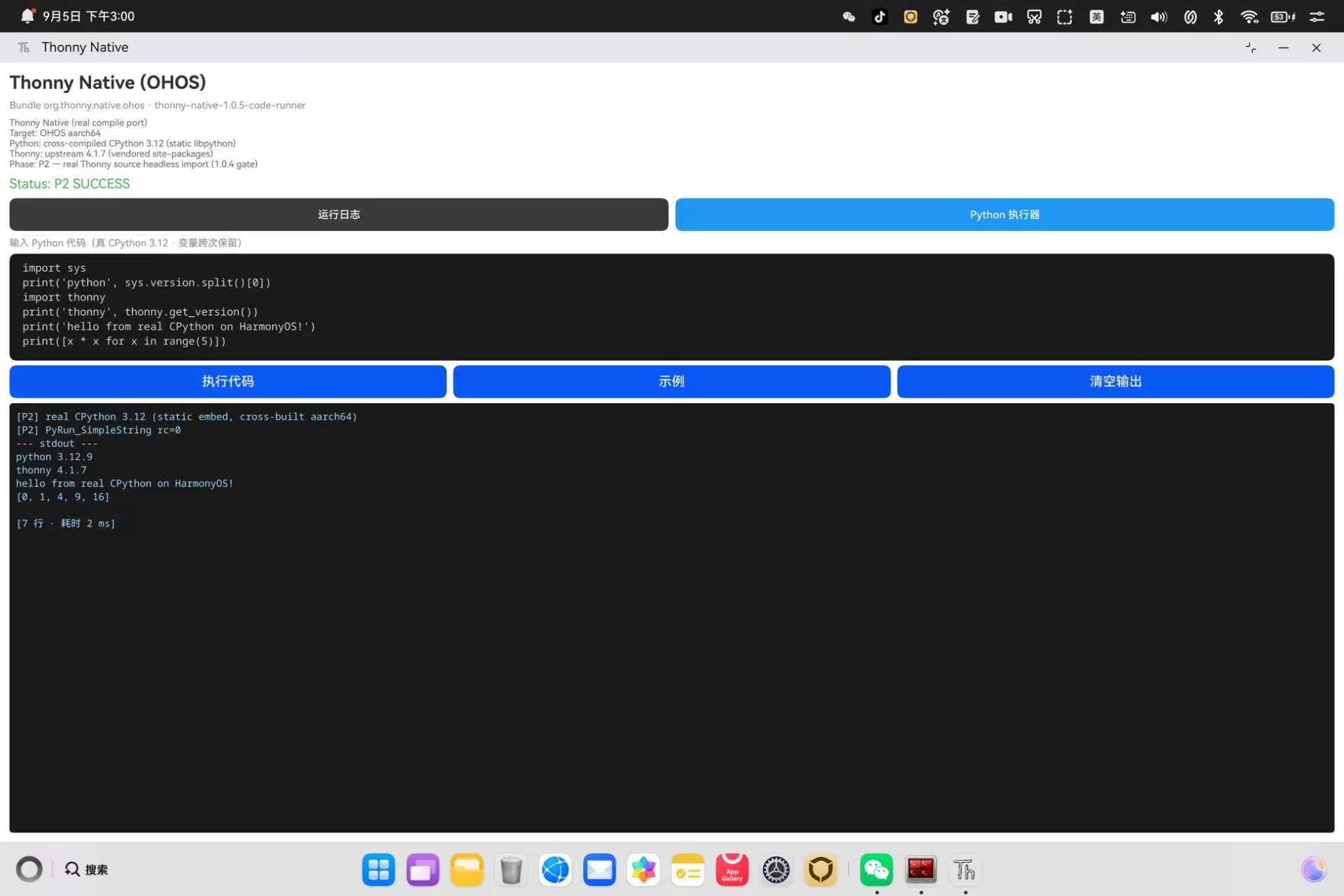Run the code with 执行代码 button
Screen dimensions: 1344x896
(227, 381)
